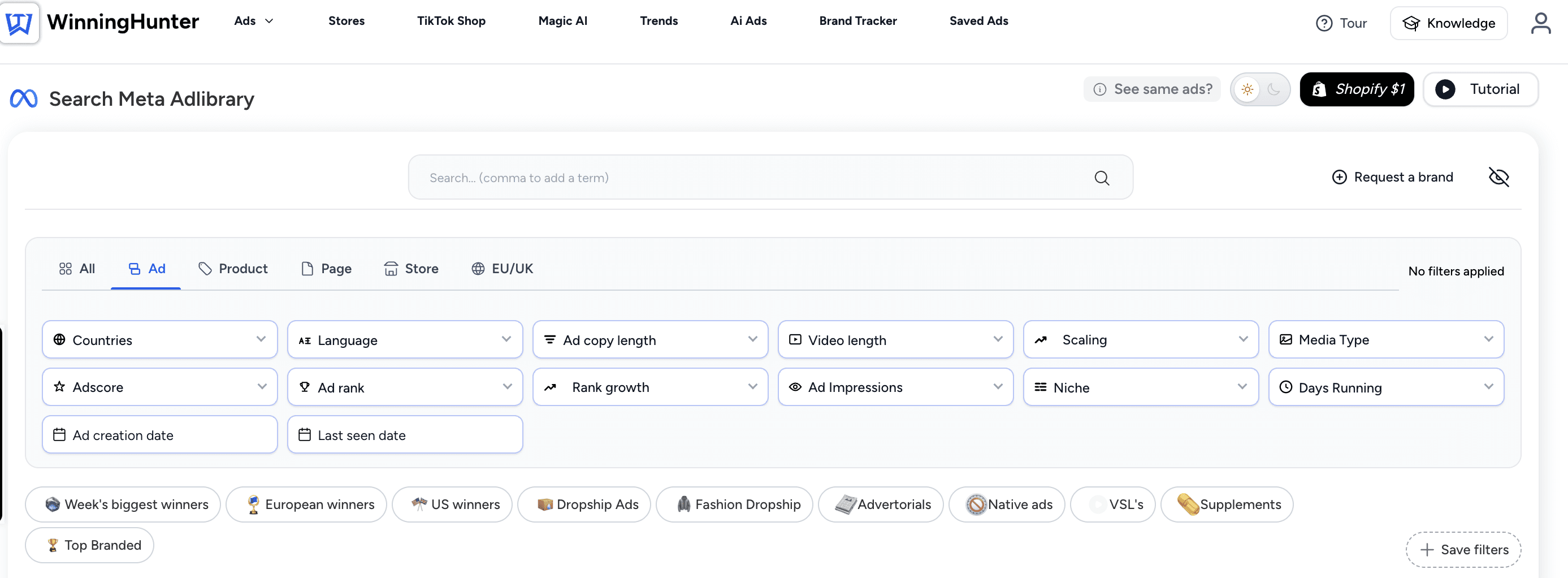Click the trend arrow icon in Scaling filter

(x=1040, y=340)
